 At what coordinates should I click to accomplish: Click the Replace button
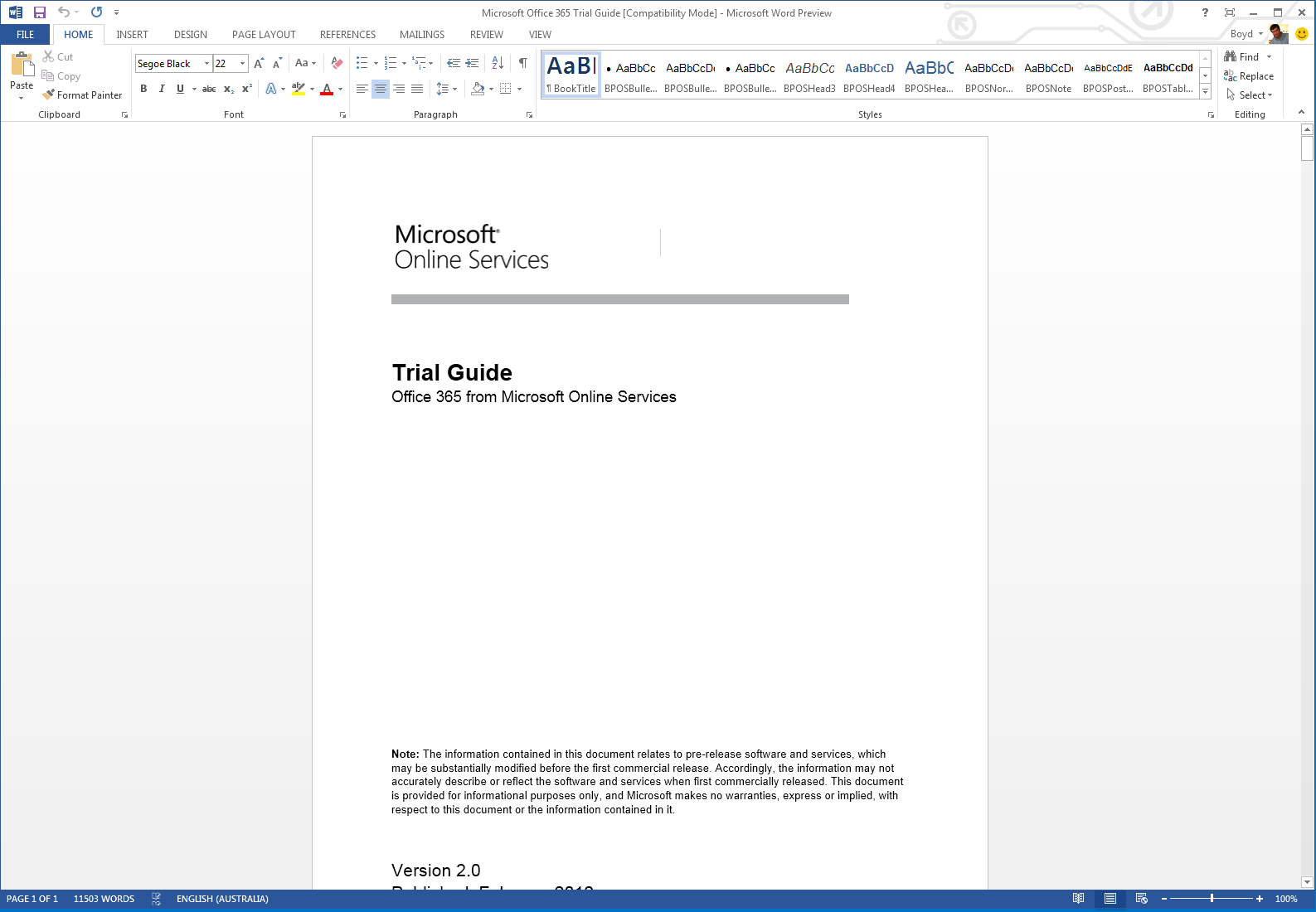(1249, 76)
